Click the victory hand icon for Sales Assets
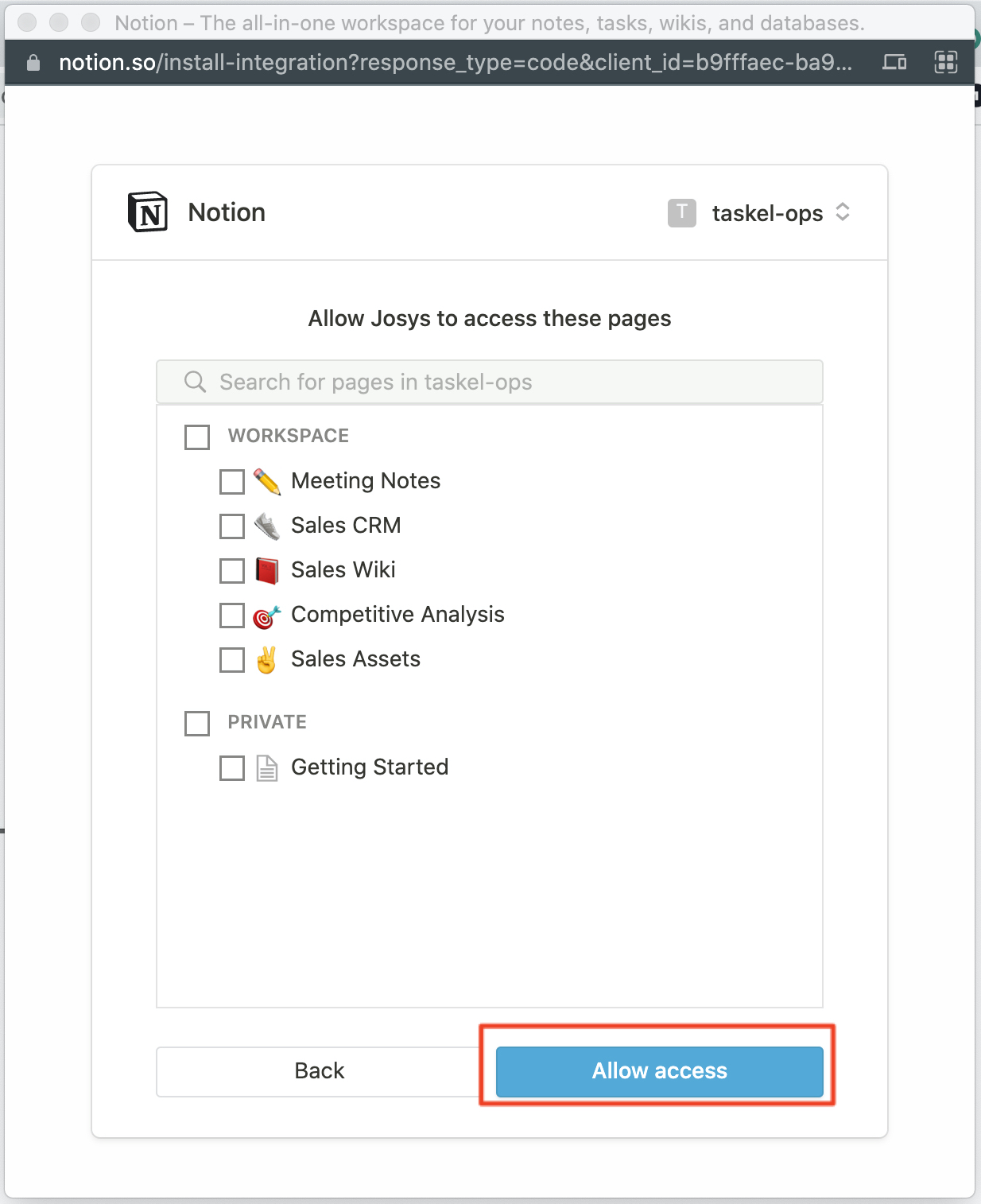The image size is (981, 1204). 267,660
